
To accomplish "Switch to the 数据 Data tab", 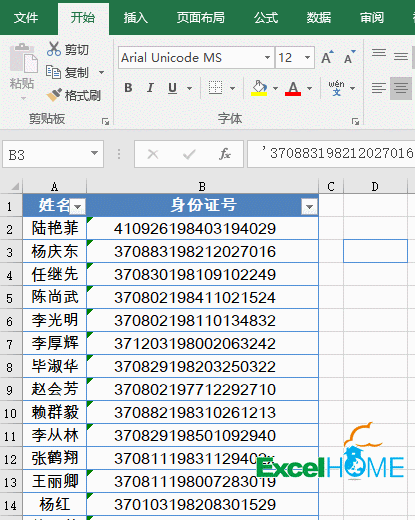I will 319,18.
